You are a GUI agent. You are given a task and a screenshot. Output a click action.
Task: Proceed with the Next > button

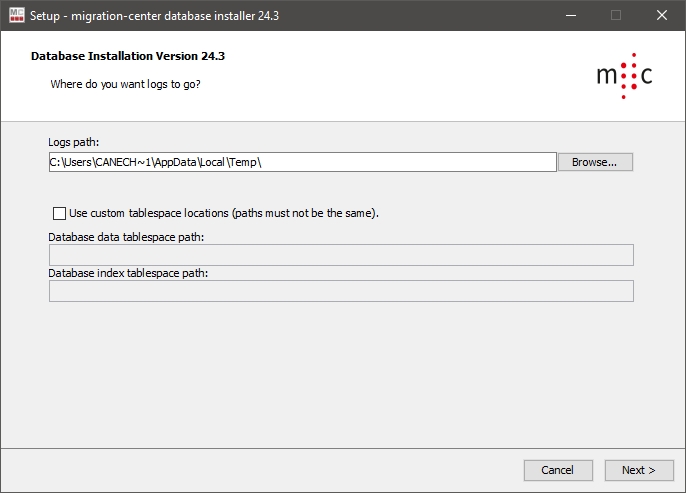639,470
